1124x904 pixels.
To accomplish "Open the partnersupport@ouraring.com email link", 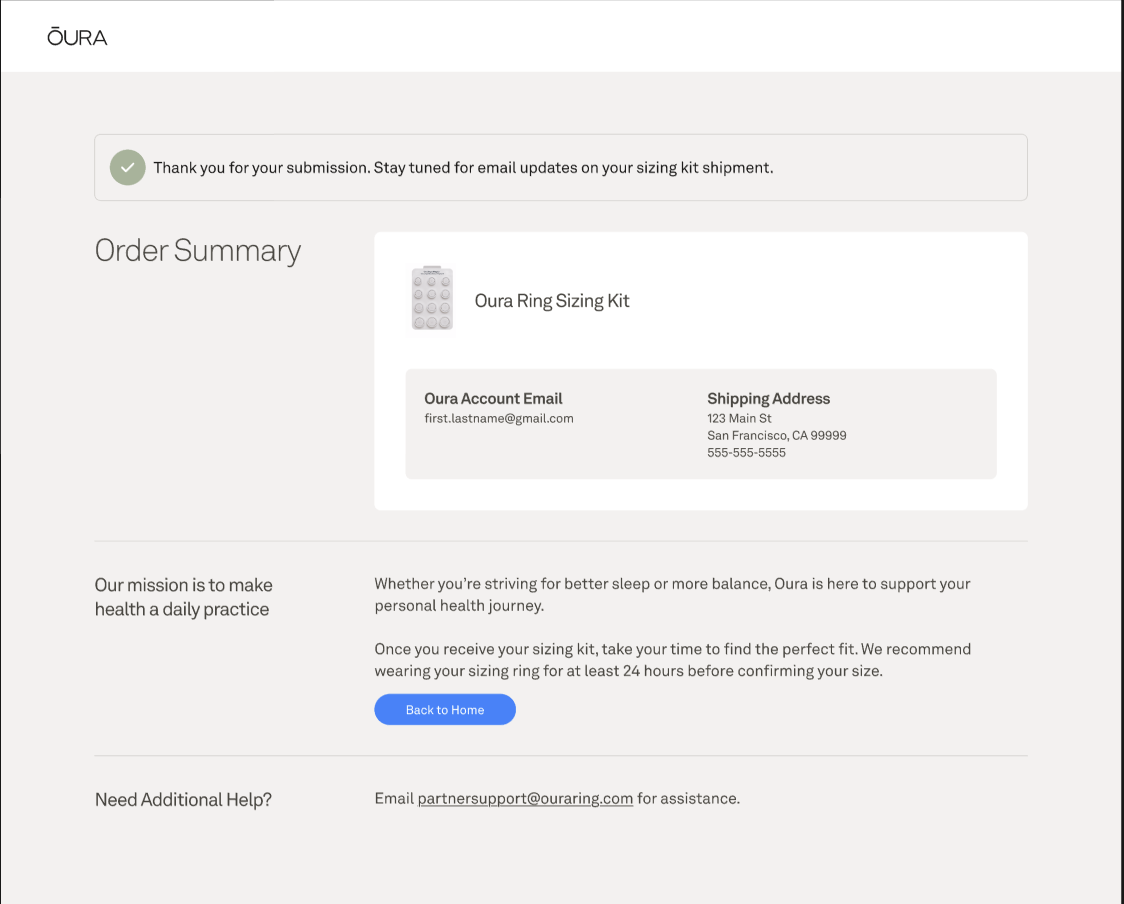I will 525,799.
